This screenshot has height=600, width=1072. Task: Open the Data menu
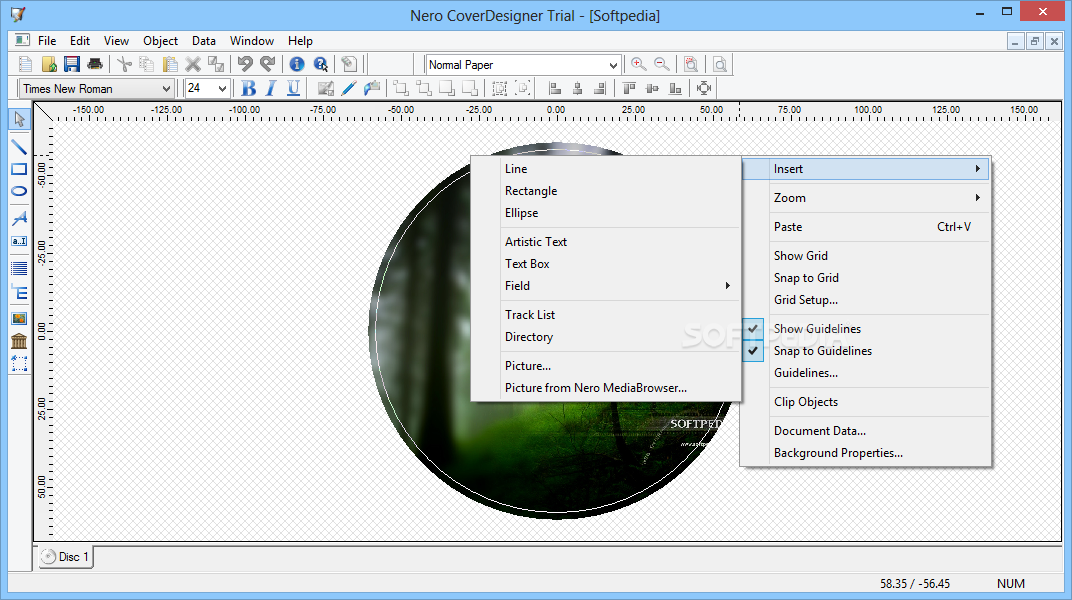coord(204,41)
